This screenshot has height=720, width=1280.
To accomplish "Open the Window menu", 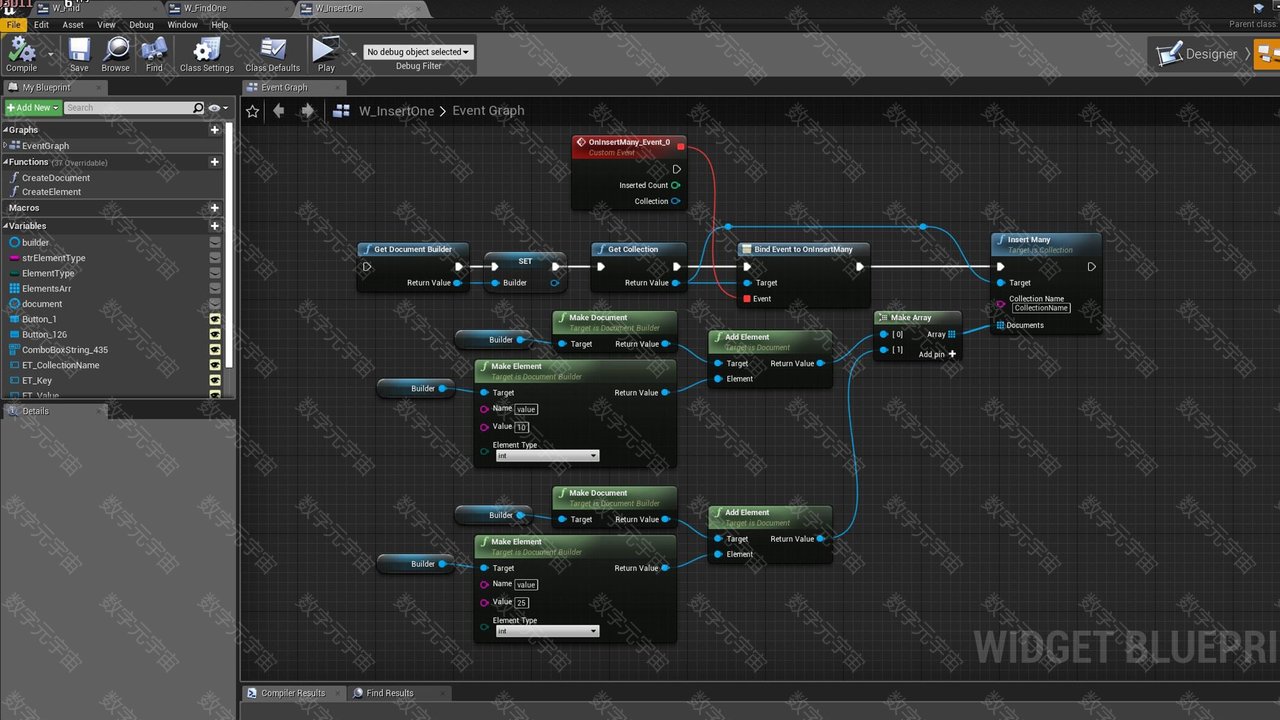I will pyautogui.click(x=182, y=24).
